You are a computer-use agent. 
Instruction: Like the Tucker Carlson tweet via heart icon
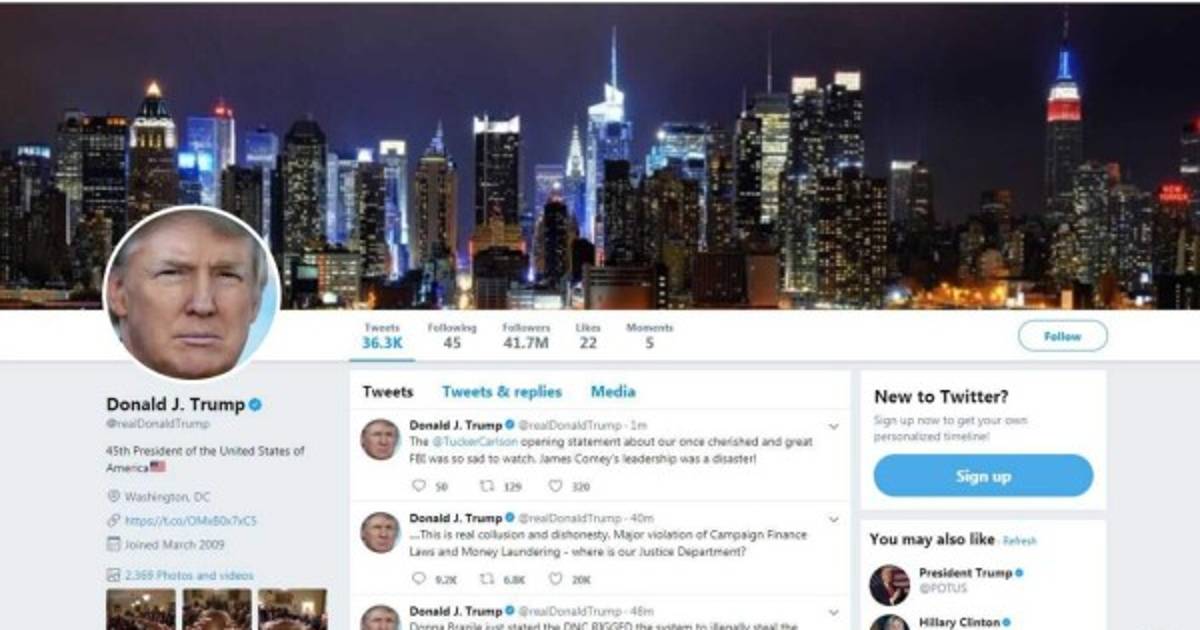555,487
